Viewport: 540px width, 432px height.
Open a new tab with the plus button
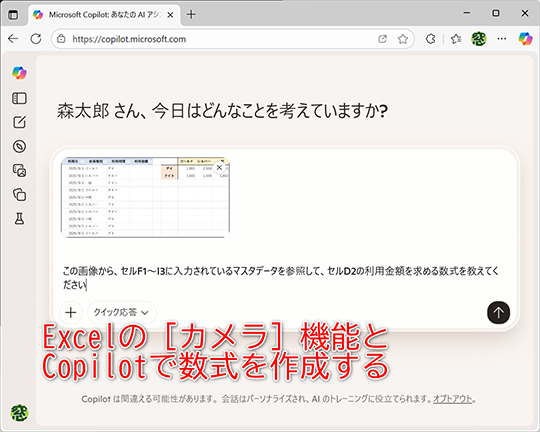coord(191,14)
